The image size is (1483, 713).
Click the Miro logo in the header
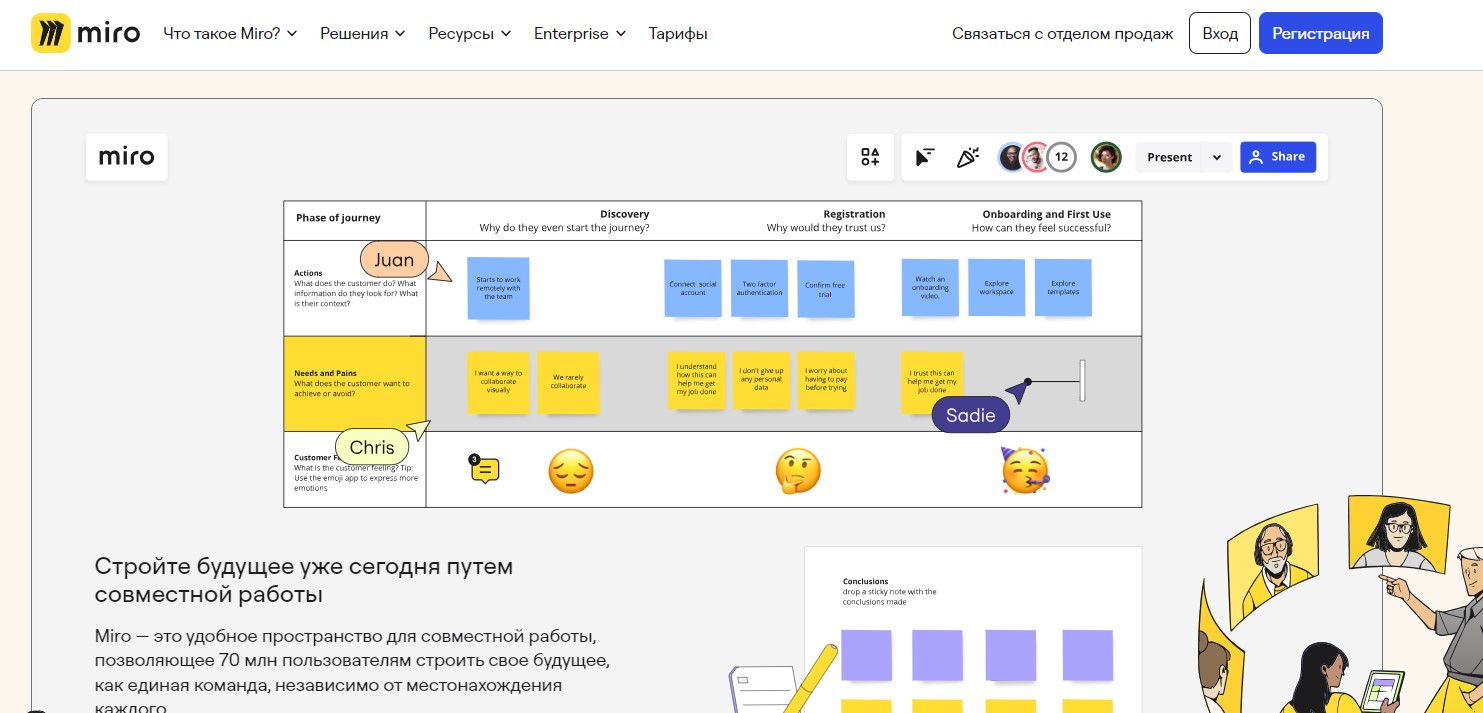[85, 33]
